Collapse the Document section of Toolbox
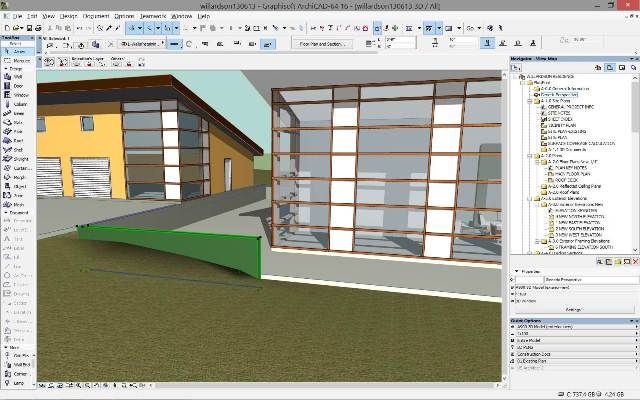Screen dimensions: 640x400 coord(6,213)
